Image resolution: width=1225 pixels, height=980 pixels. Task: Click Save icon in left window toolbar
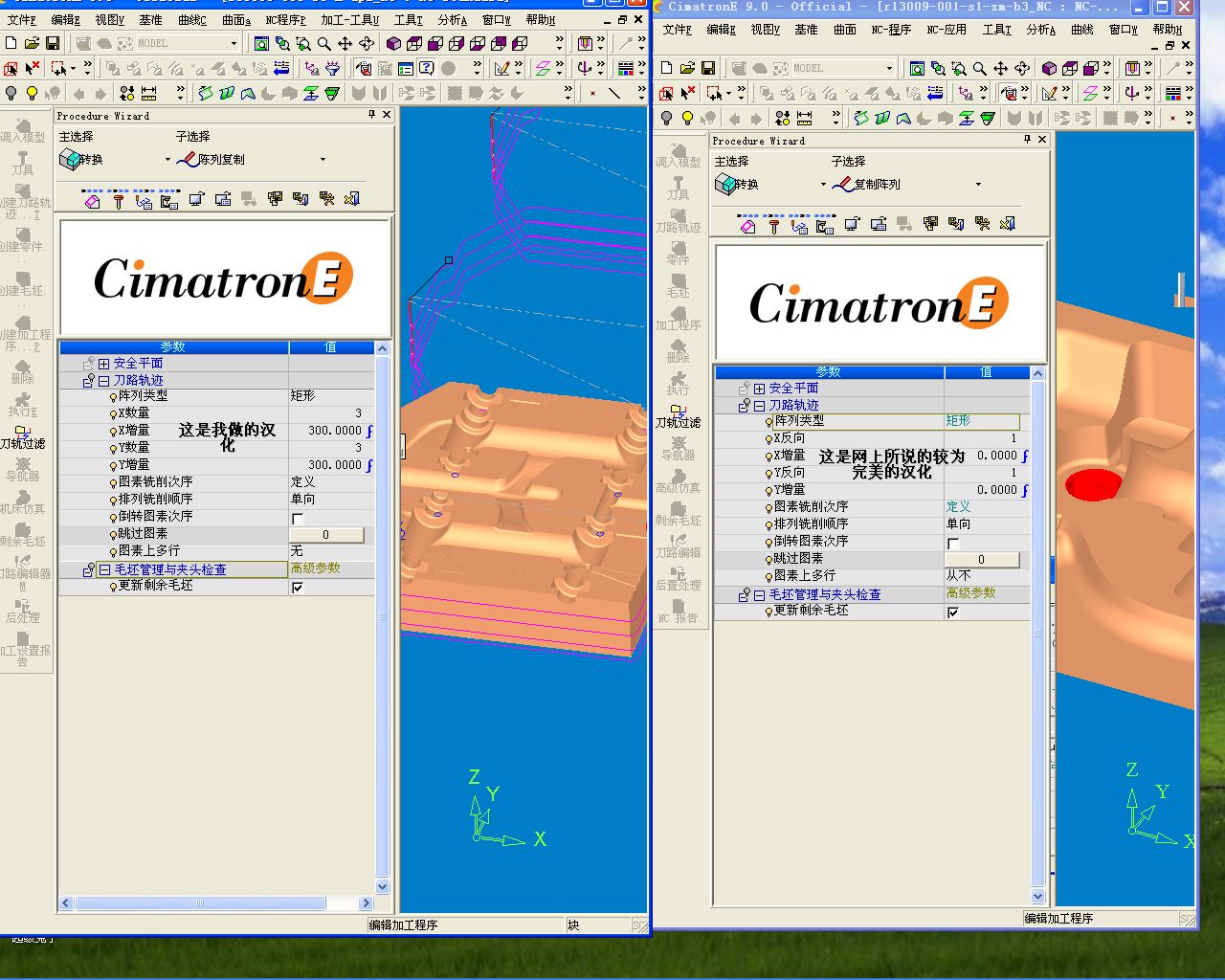click(x=53, y=43)
